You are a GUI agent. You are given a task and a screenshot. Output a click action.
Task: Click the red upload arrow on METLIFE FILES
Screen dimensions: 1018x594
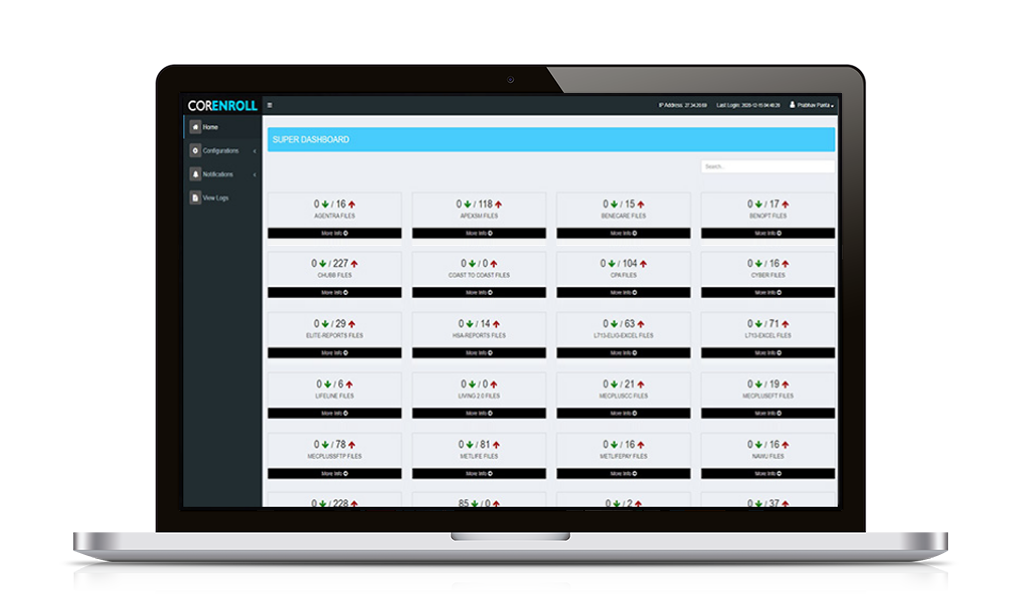[x=497, y=442]
